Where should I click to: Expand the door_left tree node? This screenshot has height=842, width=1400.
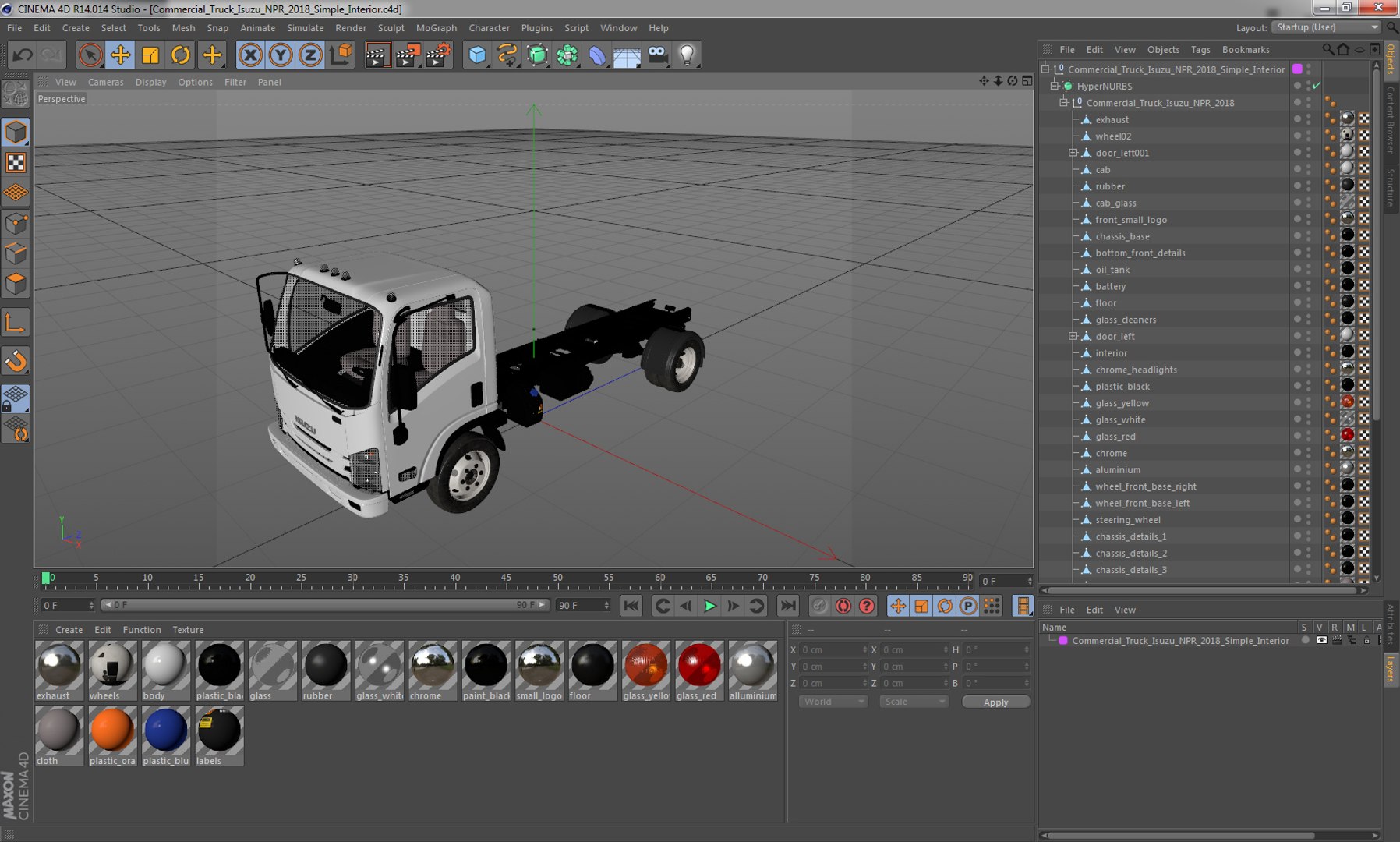[1073, 336]
